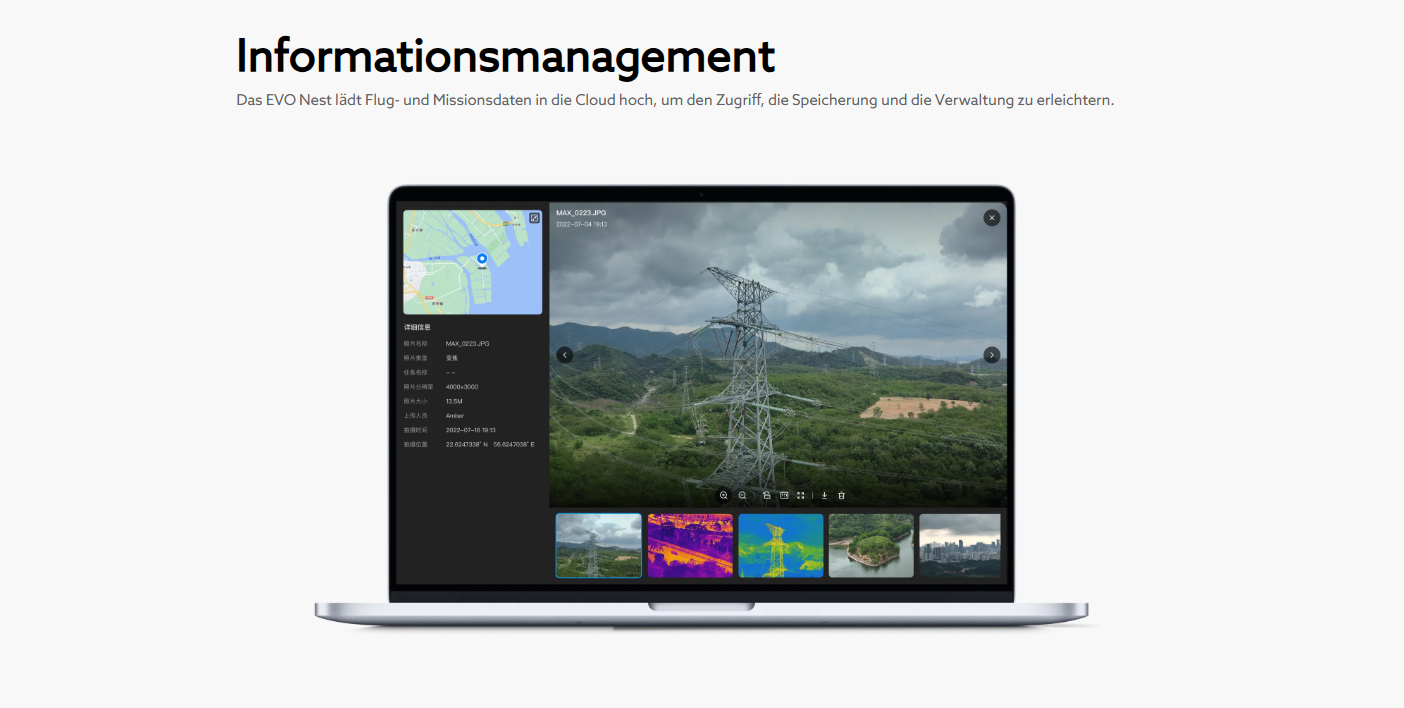1404x708 pixels.
Task: Open the purple thermal image thumbnail
Action: pyautogui.click(x=690, y=545)
